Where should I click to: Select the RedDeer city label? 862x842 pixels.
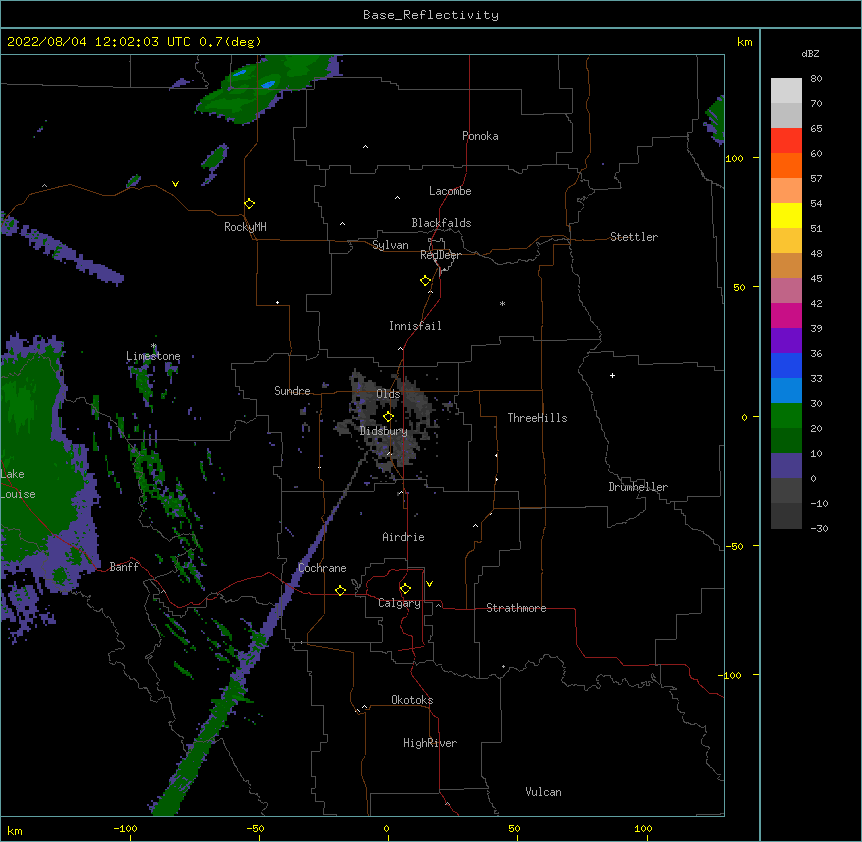coord(440,255)
